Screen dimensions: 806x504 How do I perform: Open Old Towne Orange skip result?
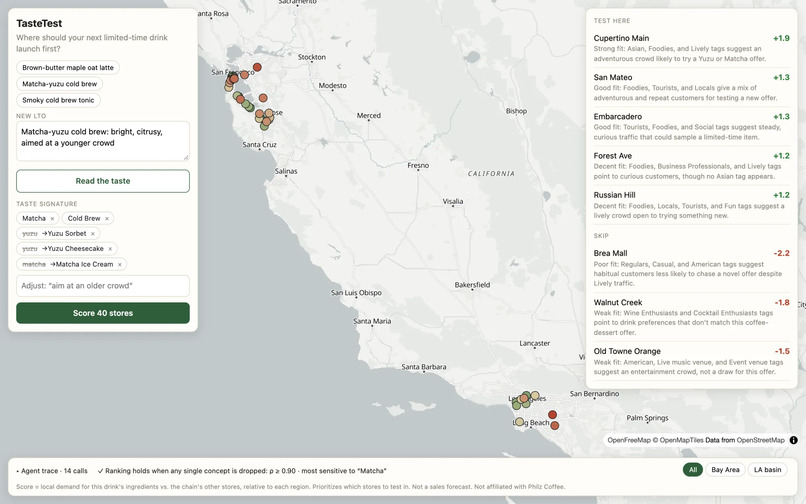click(691, 361)
